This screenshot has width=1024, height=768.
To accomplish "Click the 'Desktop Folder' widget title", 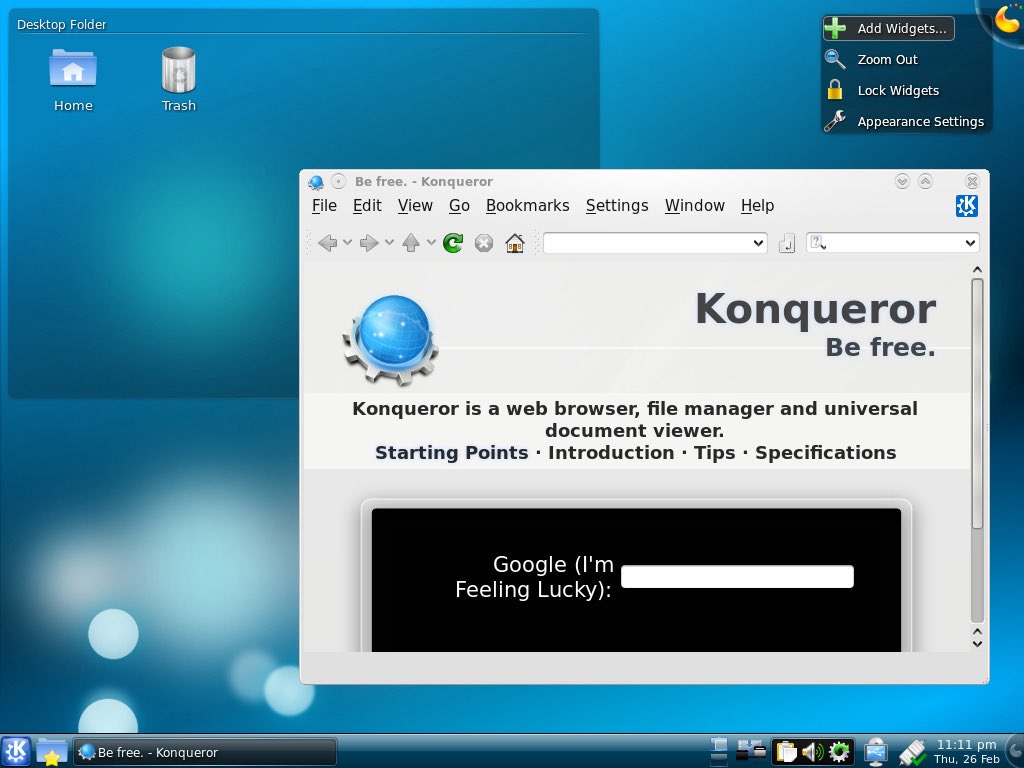I will tap(61, 25).
